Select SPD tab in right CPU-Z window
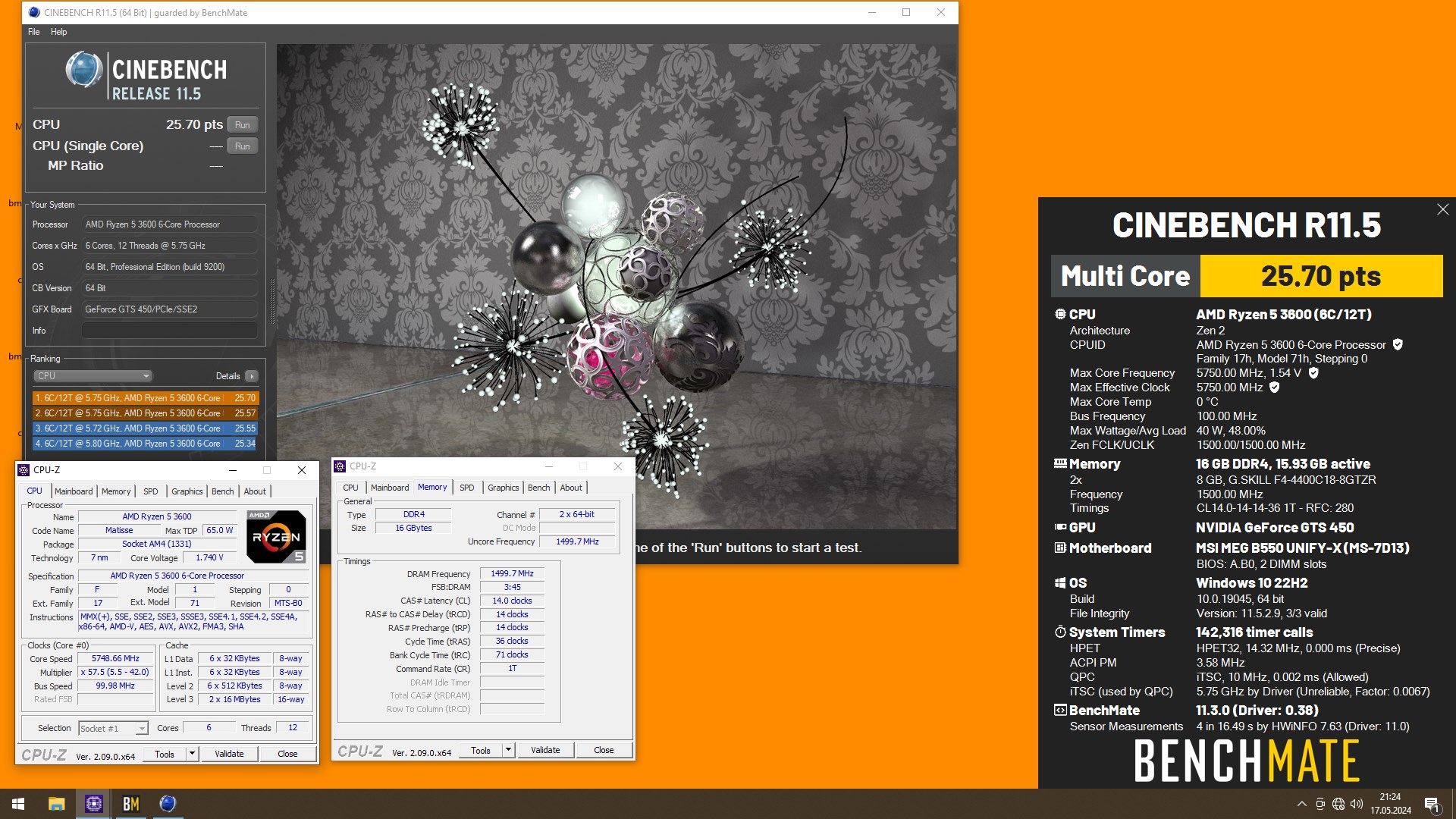1456x819 pixels. tap(467, 488)
